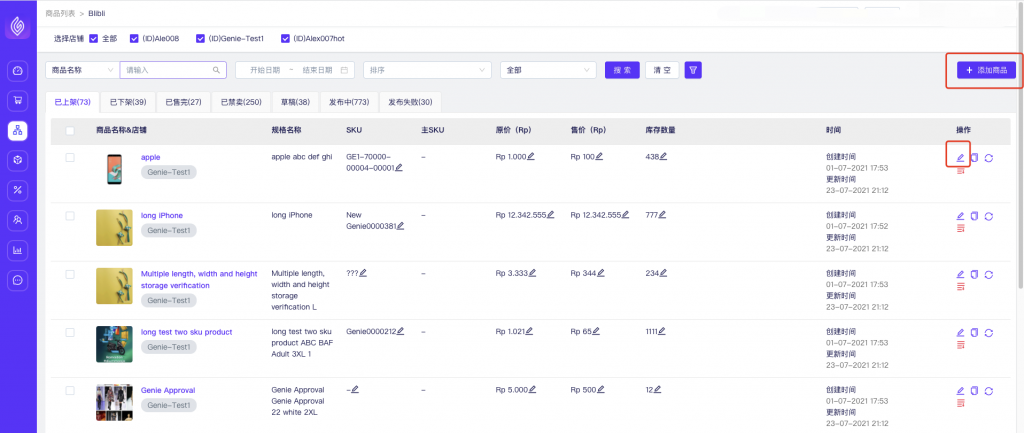Edit sale price Rp 100 pencil

coord(599,157)
